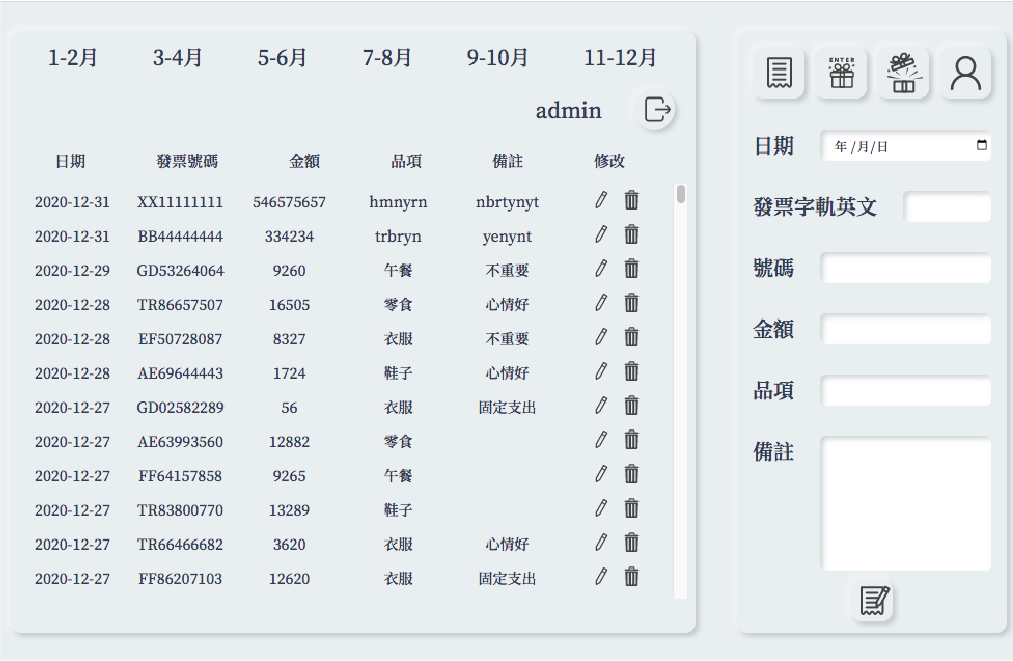Select the 11-12月 period tab
Screen dimensions: 1013x661
click(x=620, y=58)
